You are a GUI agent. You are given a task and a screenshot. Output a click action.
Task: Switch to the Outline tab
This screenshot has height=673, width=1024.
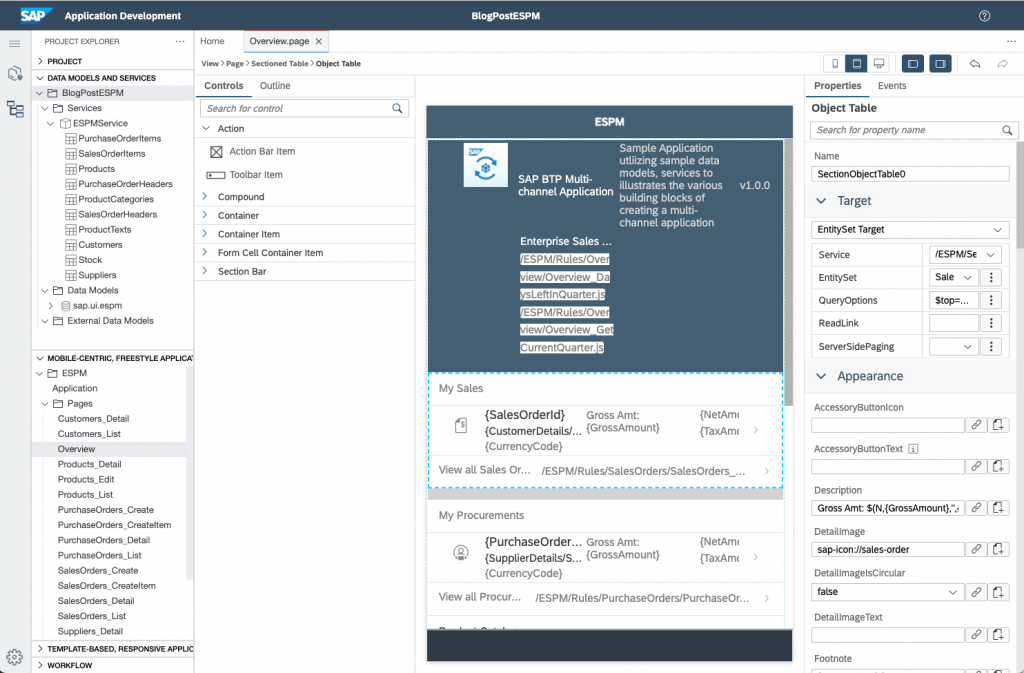pos(275,86)
